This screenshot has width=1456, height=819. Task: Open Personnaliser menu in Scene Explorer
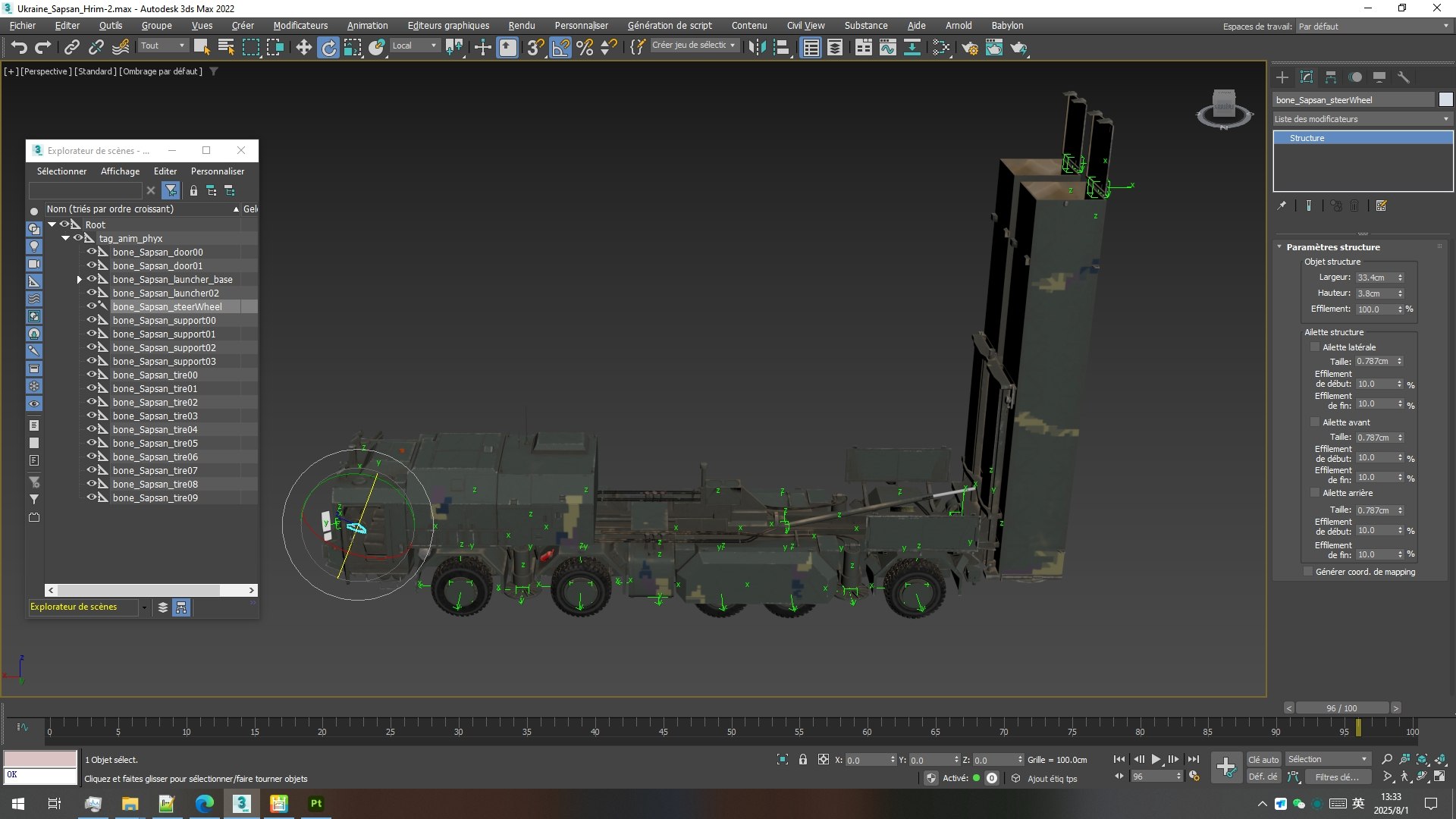pyautogui.click(x=218, y=171)
